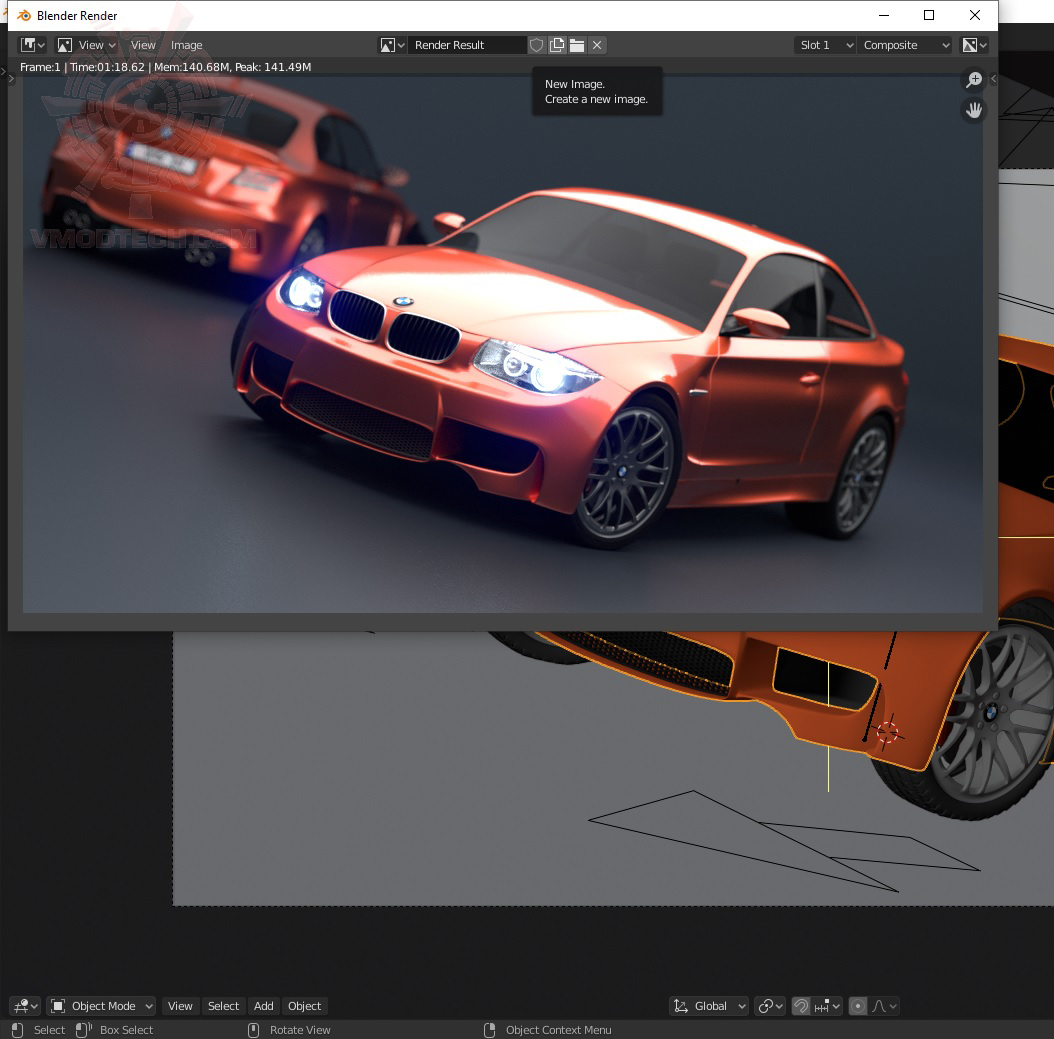The width and height of the screenshot is (1054, 1039).
Task: Click the 3D cursor in the viewport
Action: point(887,731)
